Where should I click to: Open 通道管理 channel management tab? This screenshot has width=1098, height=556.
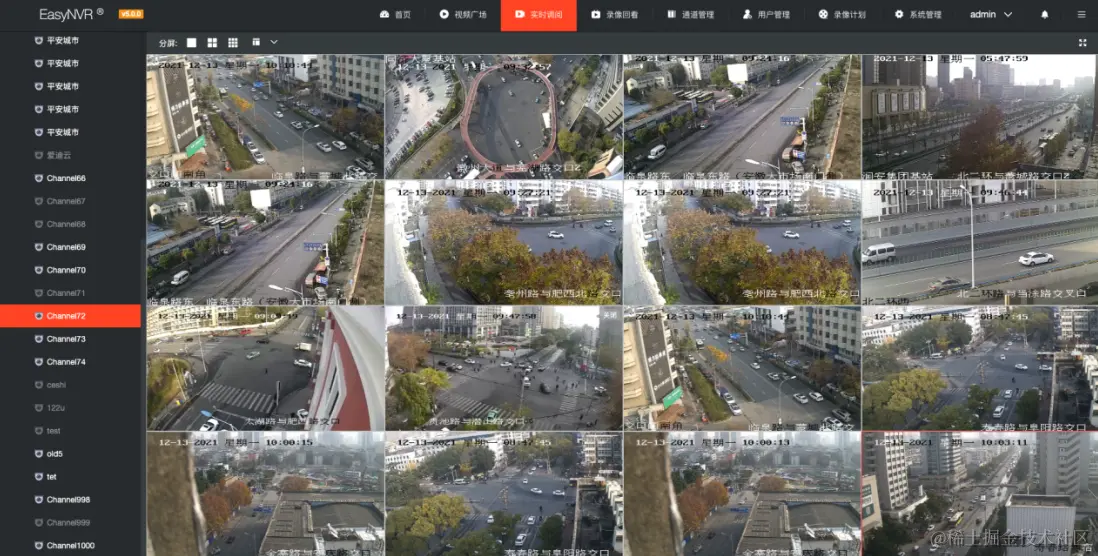(x=690, y=15)
